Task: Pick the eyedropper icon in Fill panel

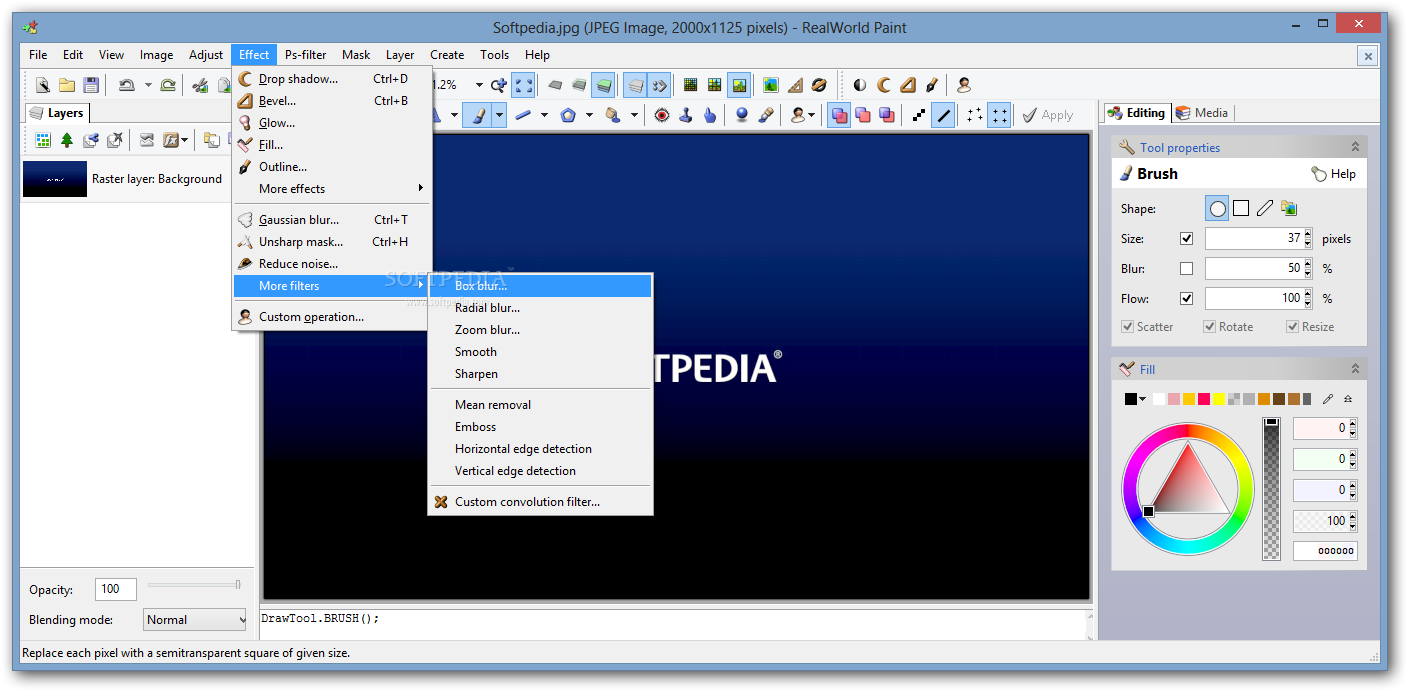Action: click(1328, 399)
